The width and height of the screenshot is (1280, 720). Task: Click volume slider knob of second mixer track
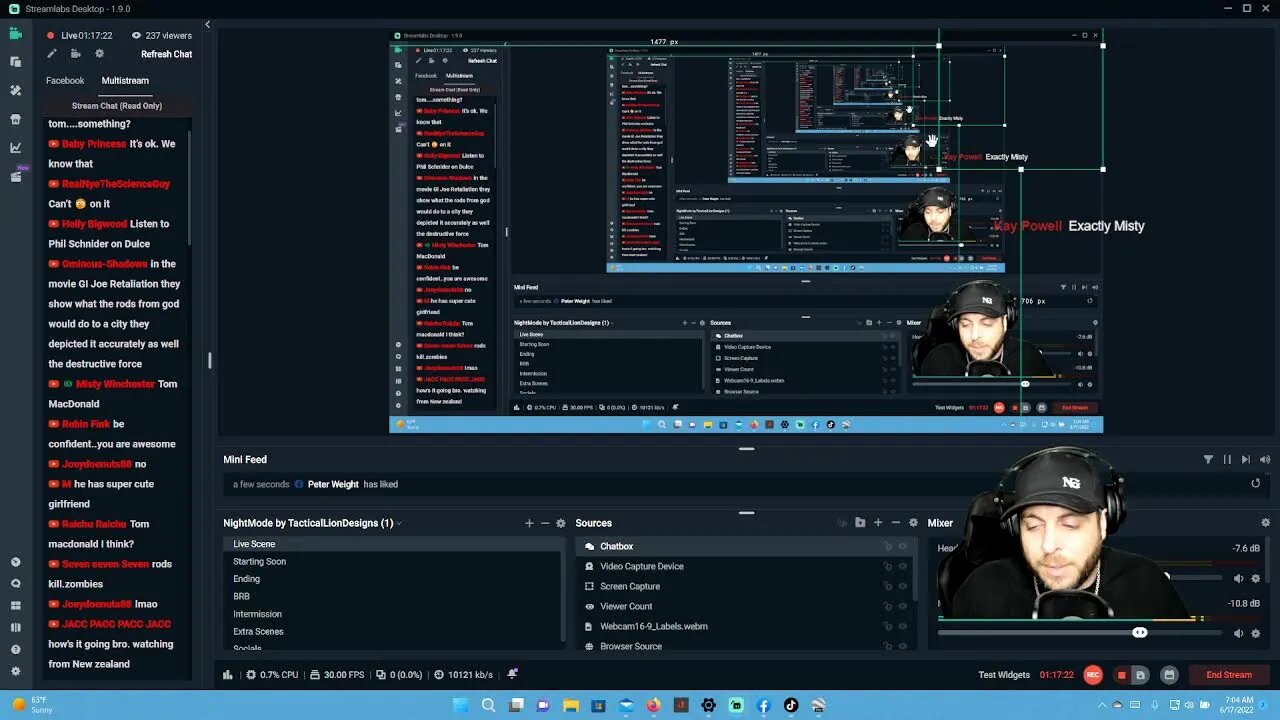click(x=1139, y=632)
